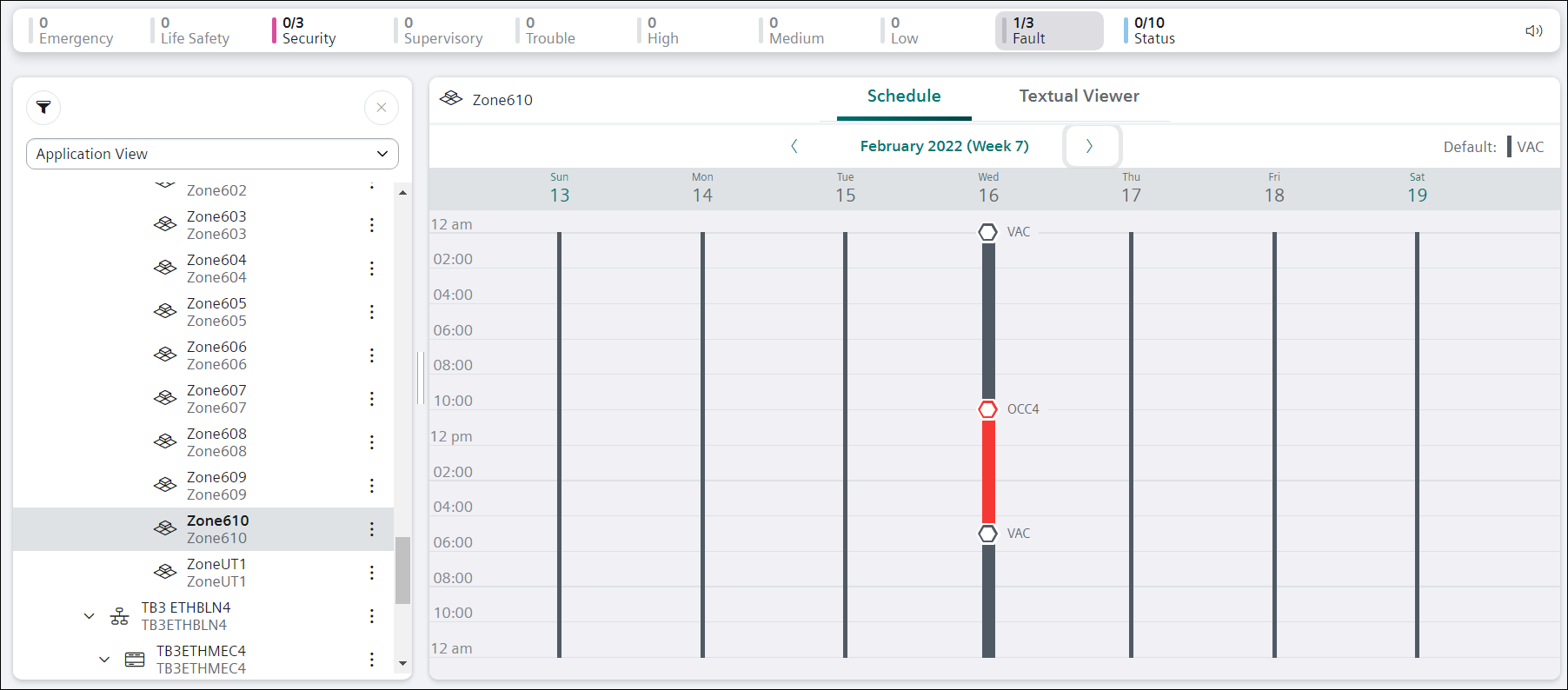Click the sound speaker icon
Image resolution: width=1568 pixels, height=690 pixels.
pos(1533,31)
